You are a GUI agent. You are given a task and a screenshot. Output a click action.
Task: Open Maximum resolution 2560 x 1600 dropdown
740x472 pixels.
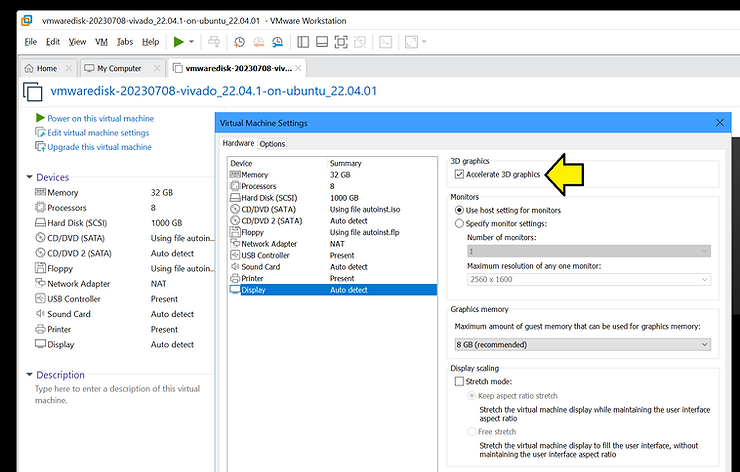click(x=589, y=279)
